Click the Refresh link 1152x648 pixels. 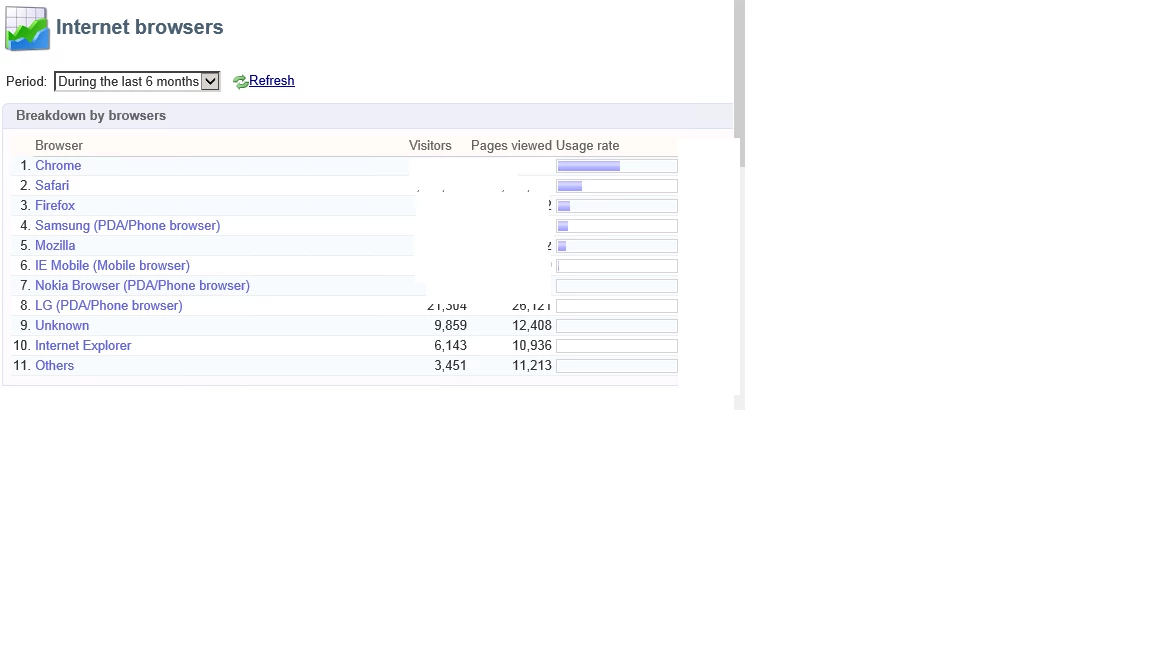[272, 81]
